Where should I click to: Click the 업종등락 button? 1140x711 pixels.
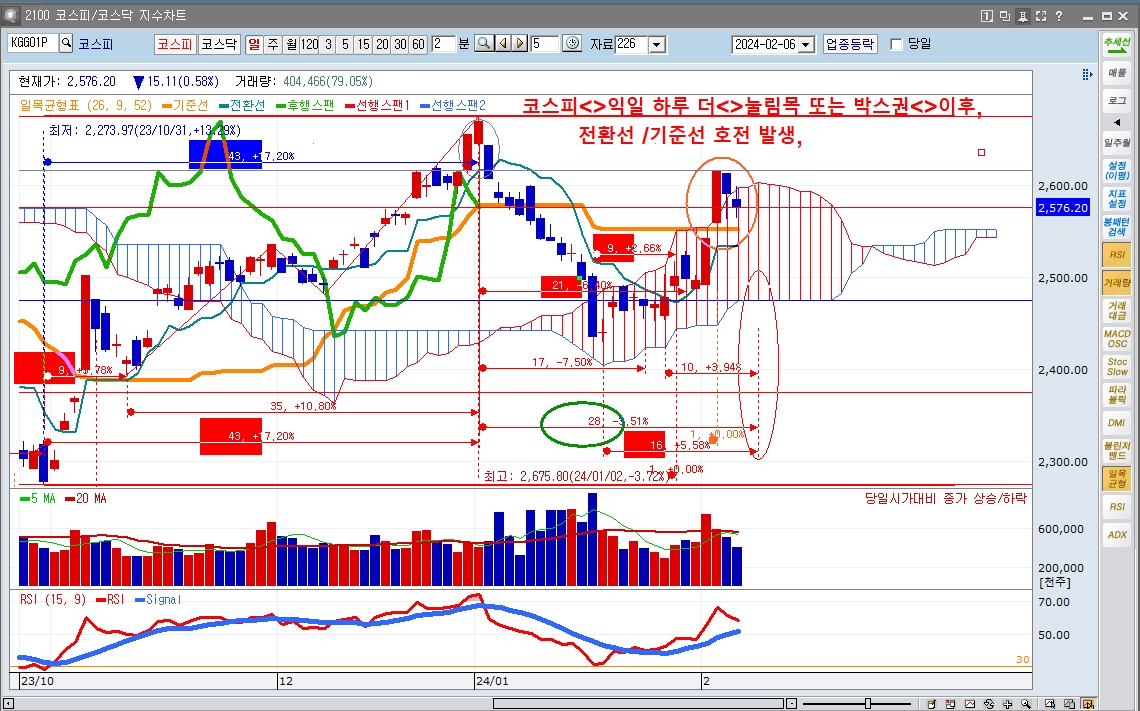(849, 44)
